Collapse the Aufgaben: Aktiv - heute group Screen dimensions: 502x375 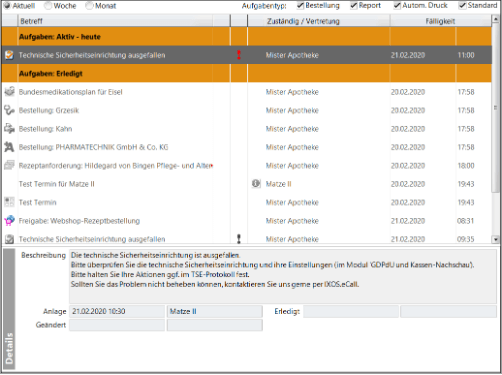(246, 37)
